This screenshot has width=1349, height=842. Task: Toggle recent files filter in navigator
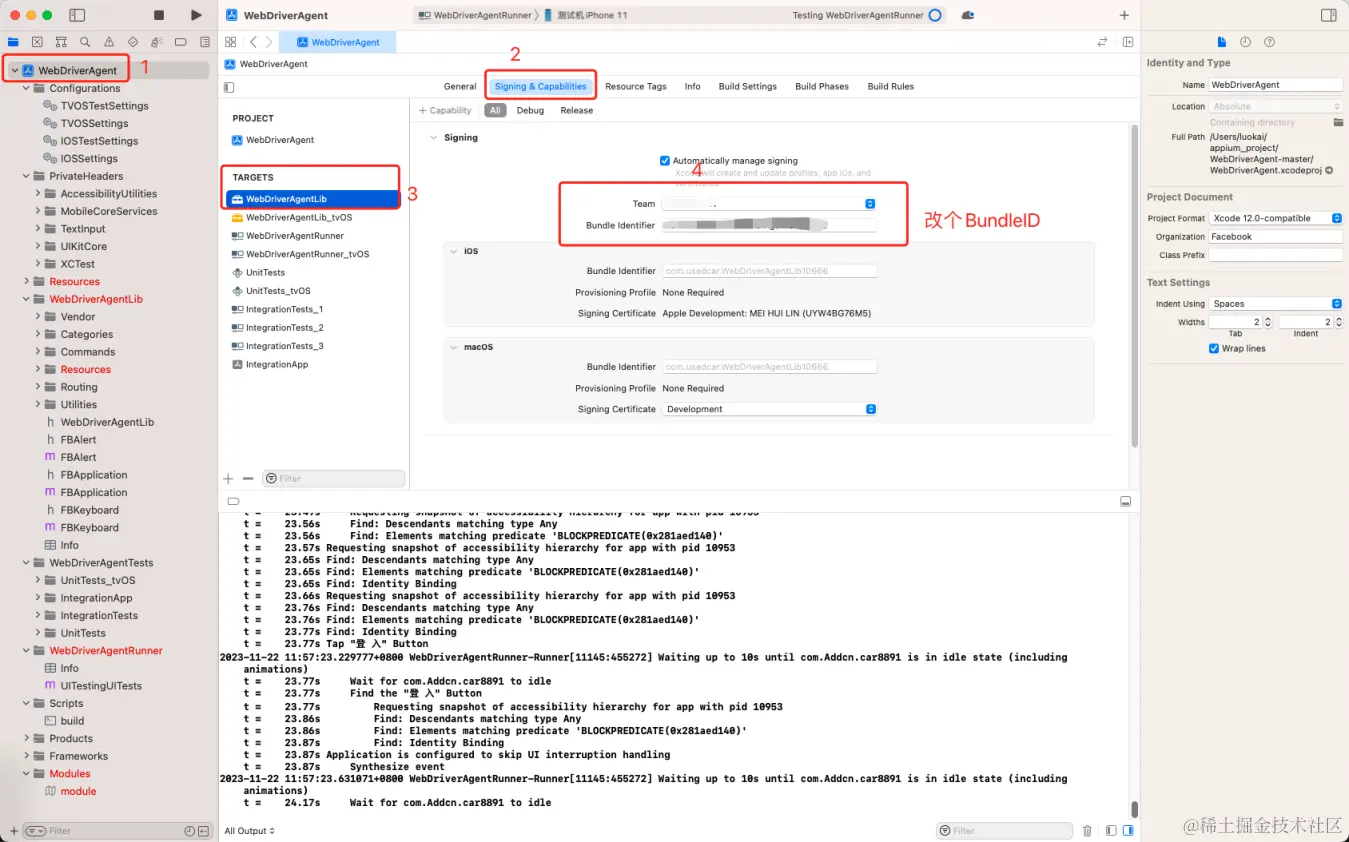(190, 831)
